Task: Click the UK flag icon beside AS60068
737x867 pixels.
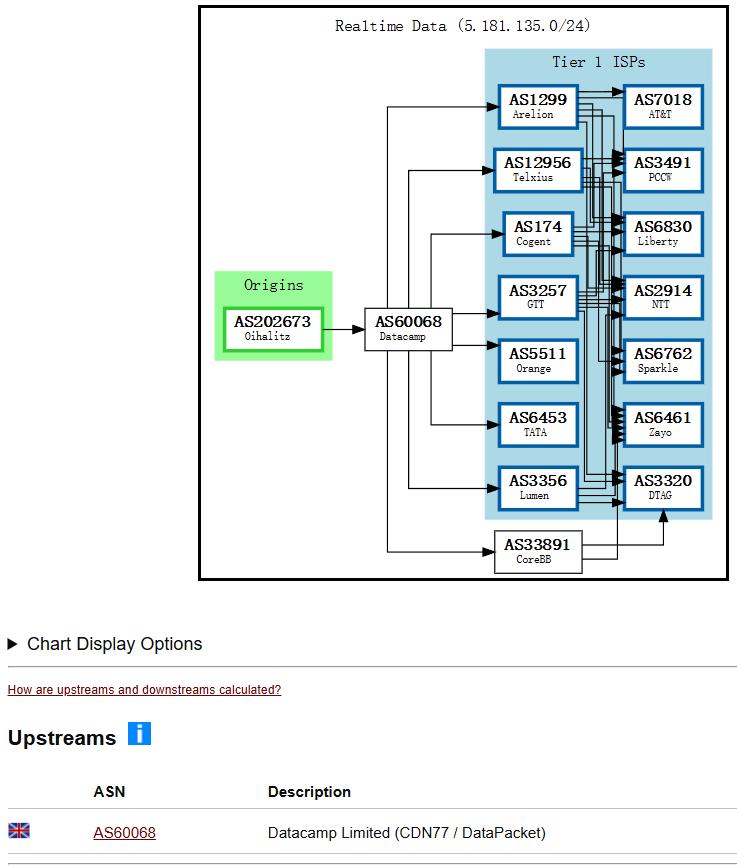Action: point(19,831)
